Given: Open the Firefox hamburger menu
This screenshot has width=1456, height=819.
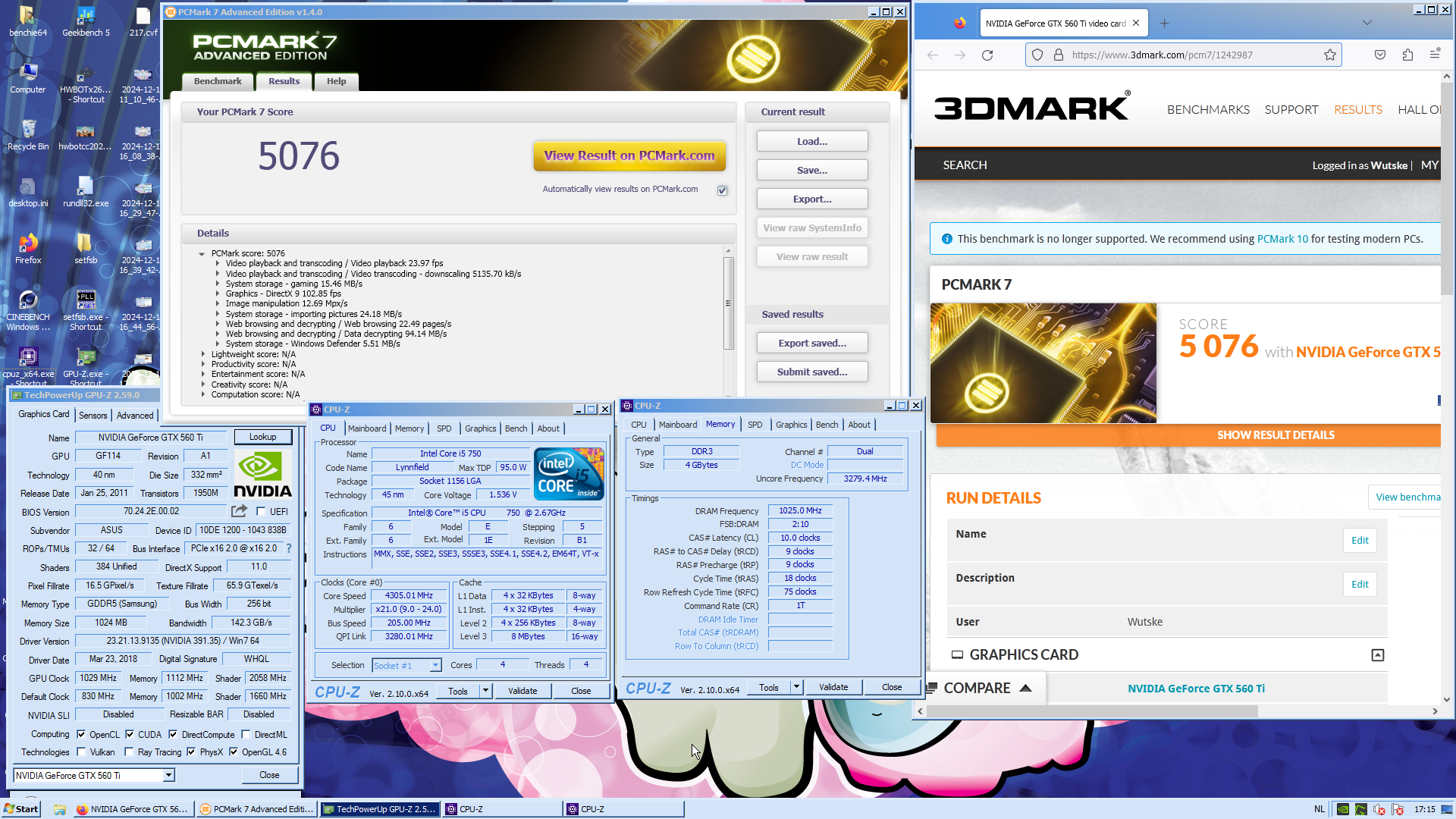Looking at the screenshot, I should (x=1434, y=55).
